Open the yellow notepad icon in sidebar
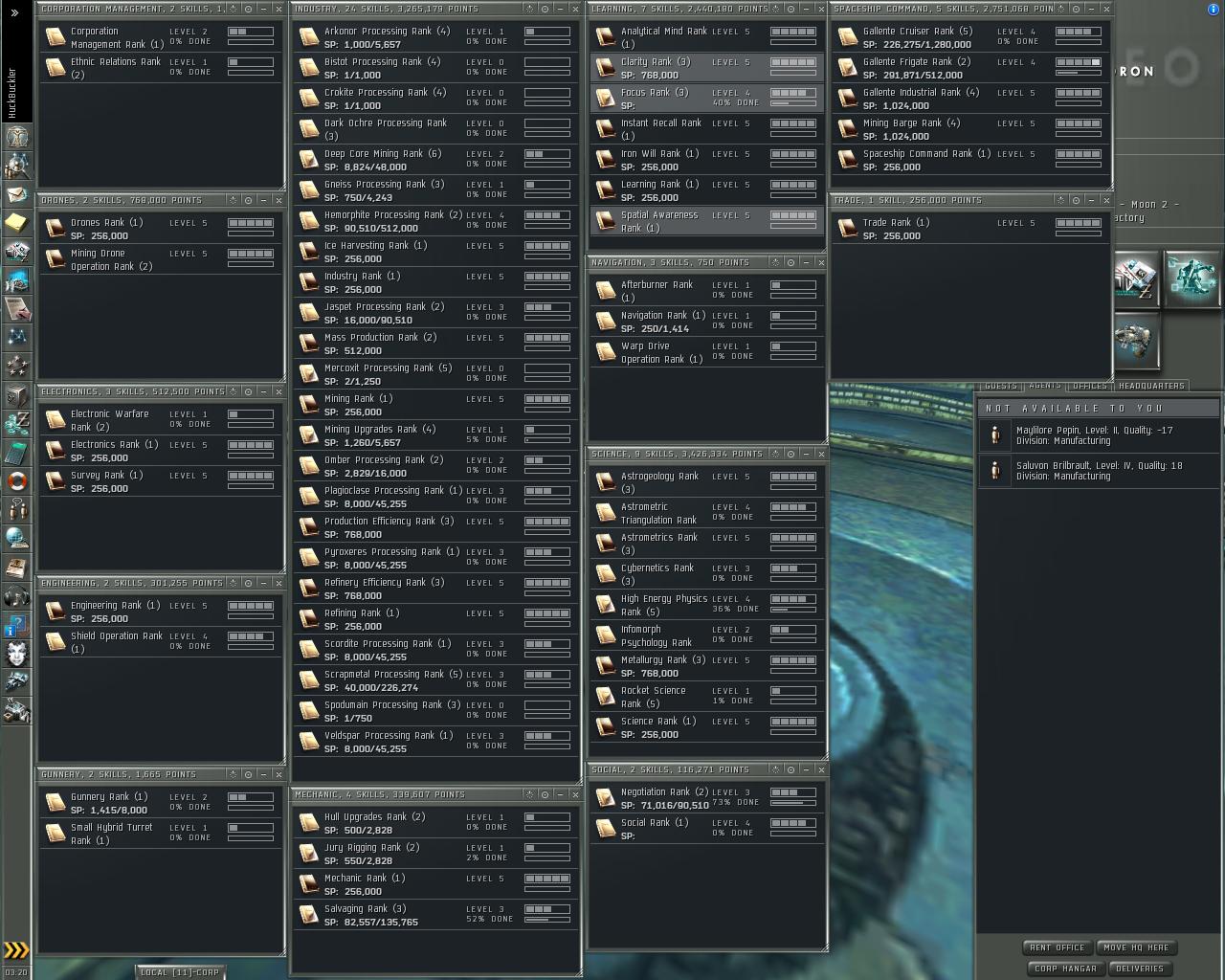 16,223
